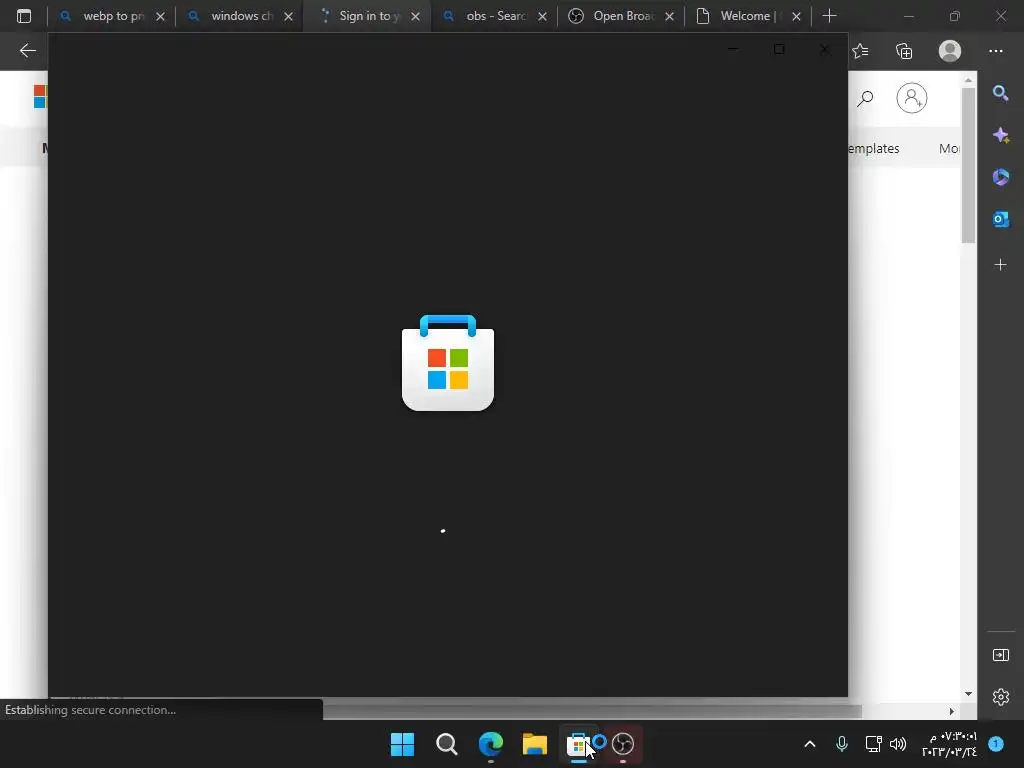This screenshot has width=1024, height=768.
Task: Open the Templates menu on the webpage
Action: click(x=874, y=149)
